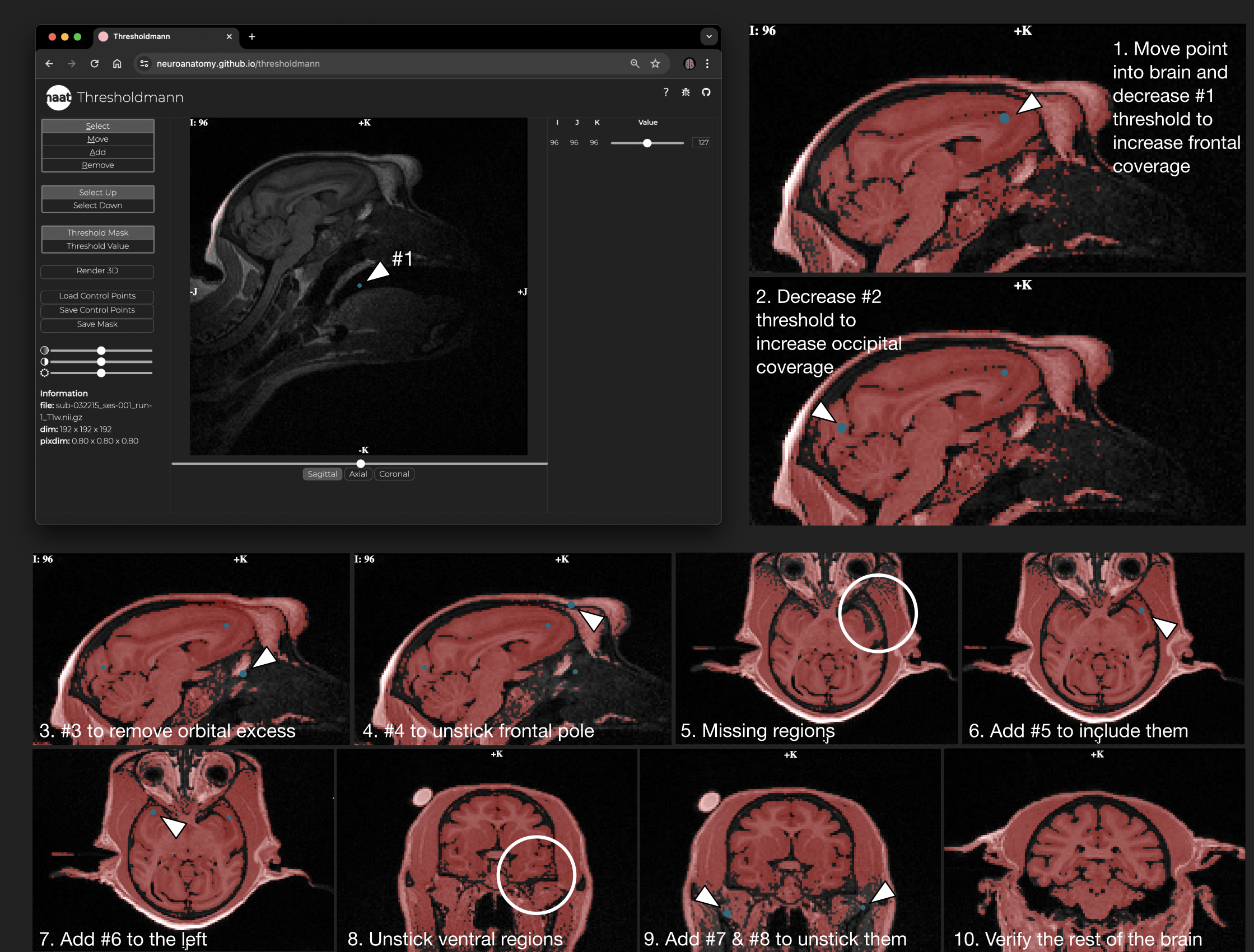The width and height of the screenshot is (1254, 952).
Task: Open the help question mark icon
Action: [x=665, y=92]
